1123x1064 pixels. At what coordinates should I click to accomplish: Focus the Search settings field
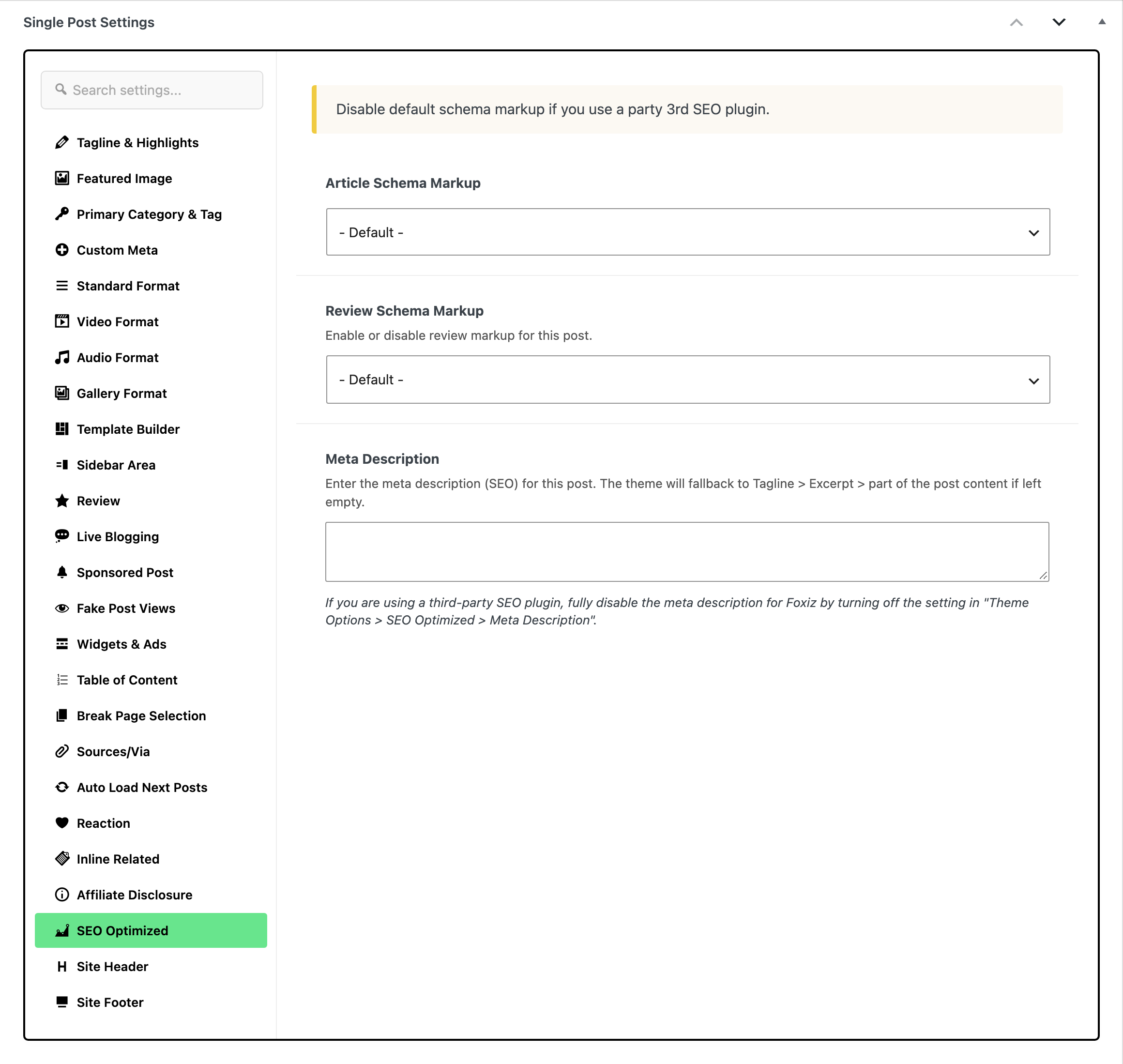152,90
